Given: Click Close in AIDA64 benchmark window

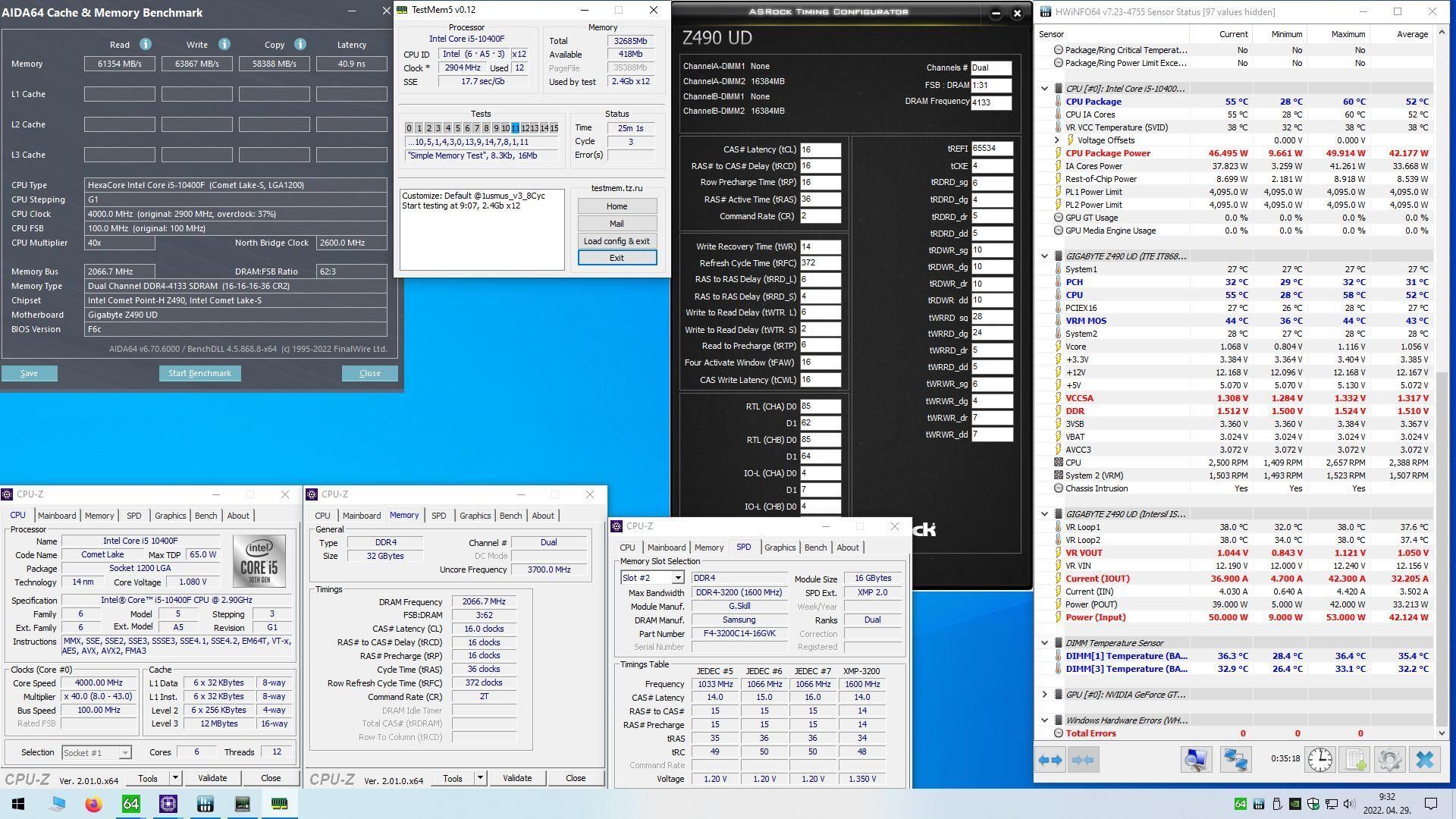Looking at the screenshot, I should (369, 373).
